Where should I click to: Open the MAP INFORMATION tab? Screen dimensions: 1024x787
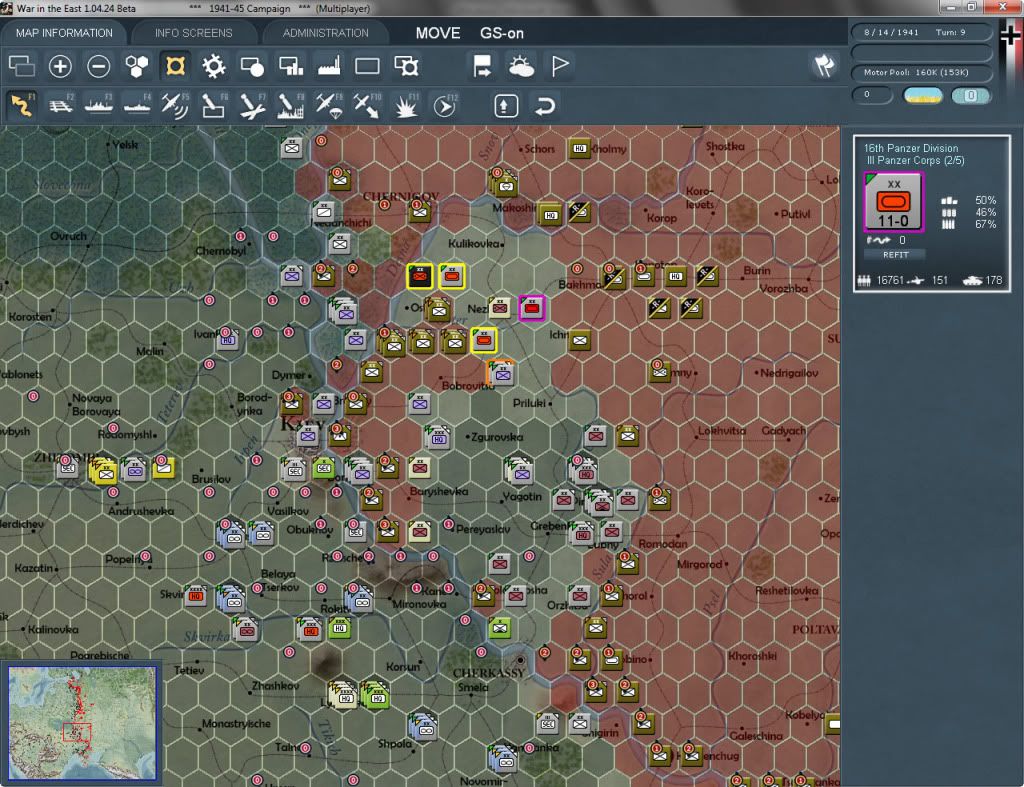64,33
